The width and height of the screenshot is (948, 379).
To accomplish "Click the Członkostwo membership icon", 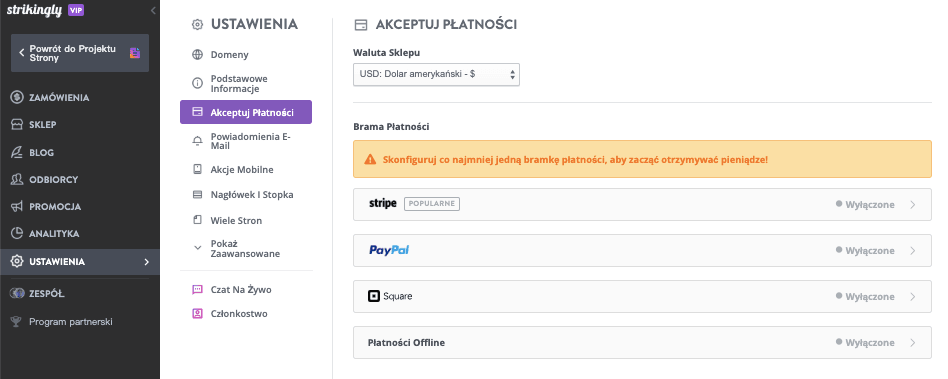I will tap(197, 314).
